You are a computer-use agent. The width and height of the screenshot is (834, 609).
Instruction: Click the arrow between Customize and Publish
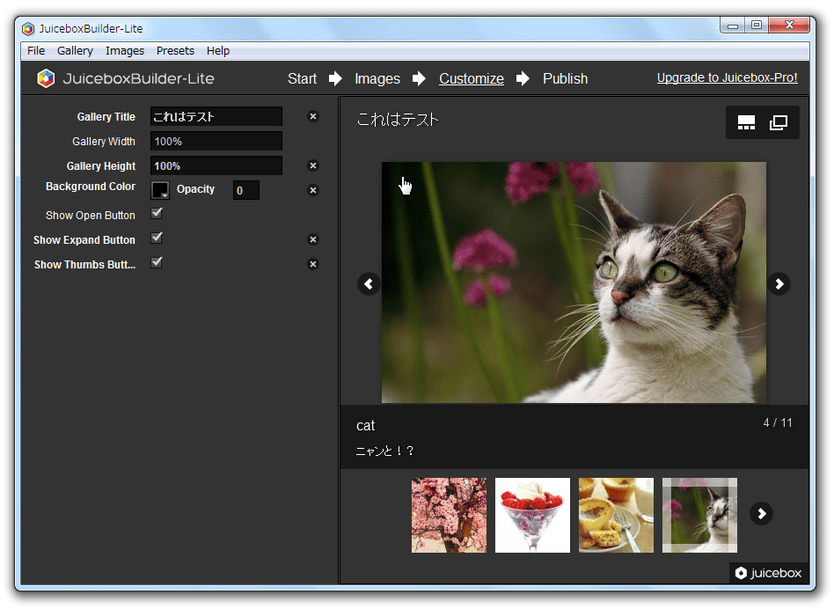pos(523,79)
